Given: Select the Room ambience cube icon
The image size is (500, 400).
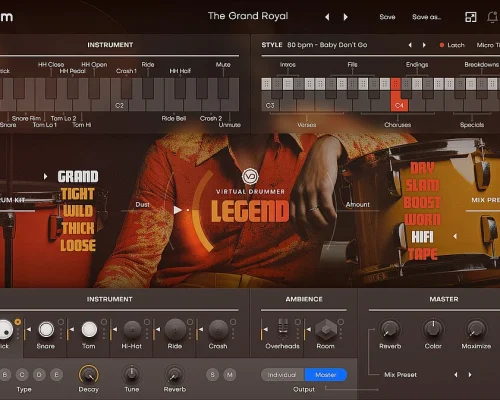Looking at the screenshot, I should click(x=326, y=329).
